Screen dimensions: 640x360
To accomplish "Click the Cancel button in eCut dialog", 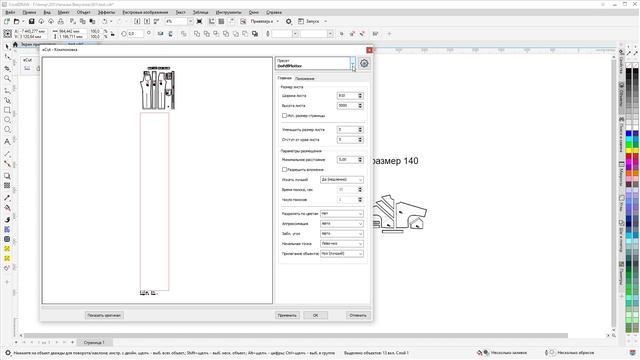I will click(358, 315).
